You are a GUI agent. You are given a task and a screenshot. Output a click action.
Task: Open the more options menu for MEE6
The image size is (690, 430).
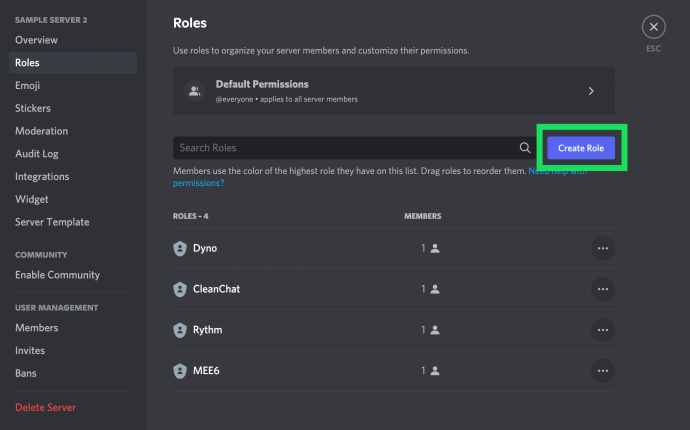602,370
